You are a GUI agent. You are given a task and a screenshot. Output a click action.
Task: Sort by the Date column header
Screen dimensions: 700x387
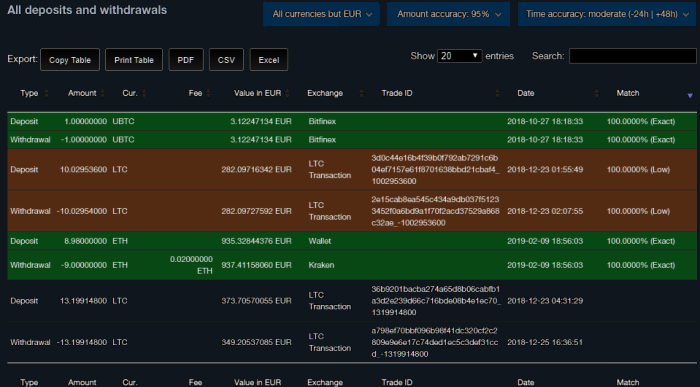point(525,93)
